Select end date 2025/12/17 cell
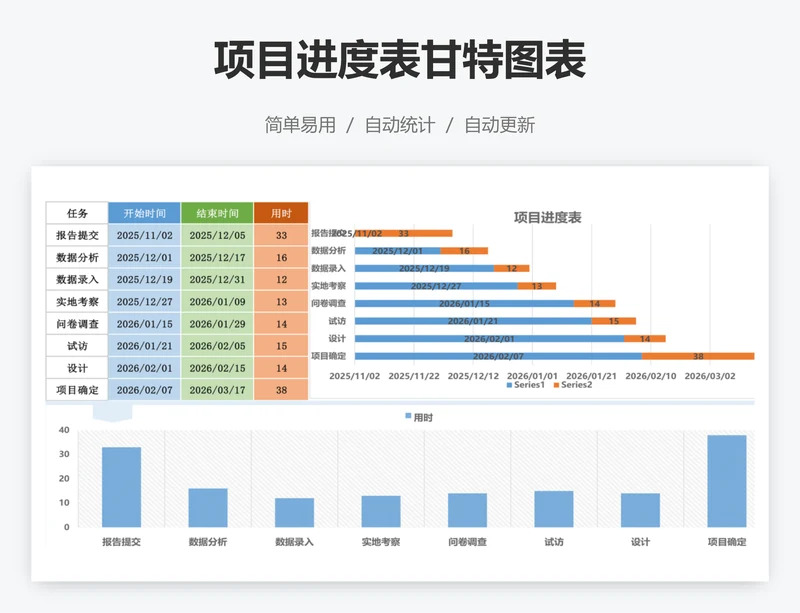This screenshot has height=613, width=800. coord(217,257)
